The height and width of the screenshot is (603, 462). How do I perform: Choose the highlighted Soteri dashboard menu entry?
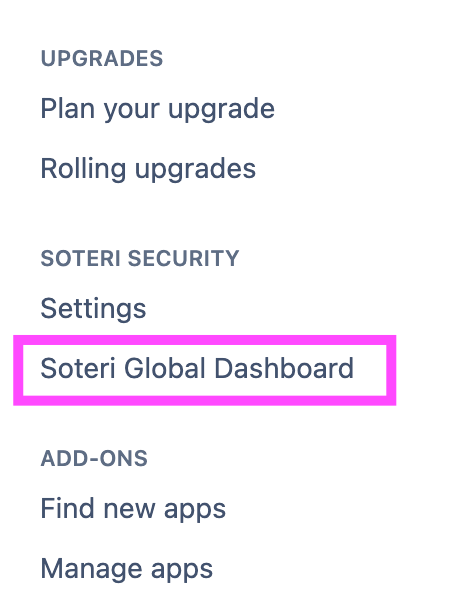[x=197, y=368]
